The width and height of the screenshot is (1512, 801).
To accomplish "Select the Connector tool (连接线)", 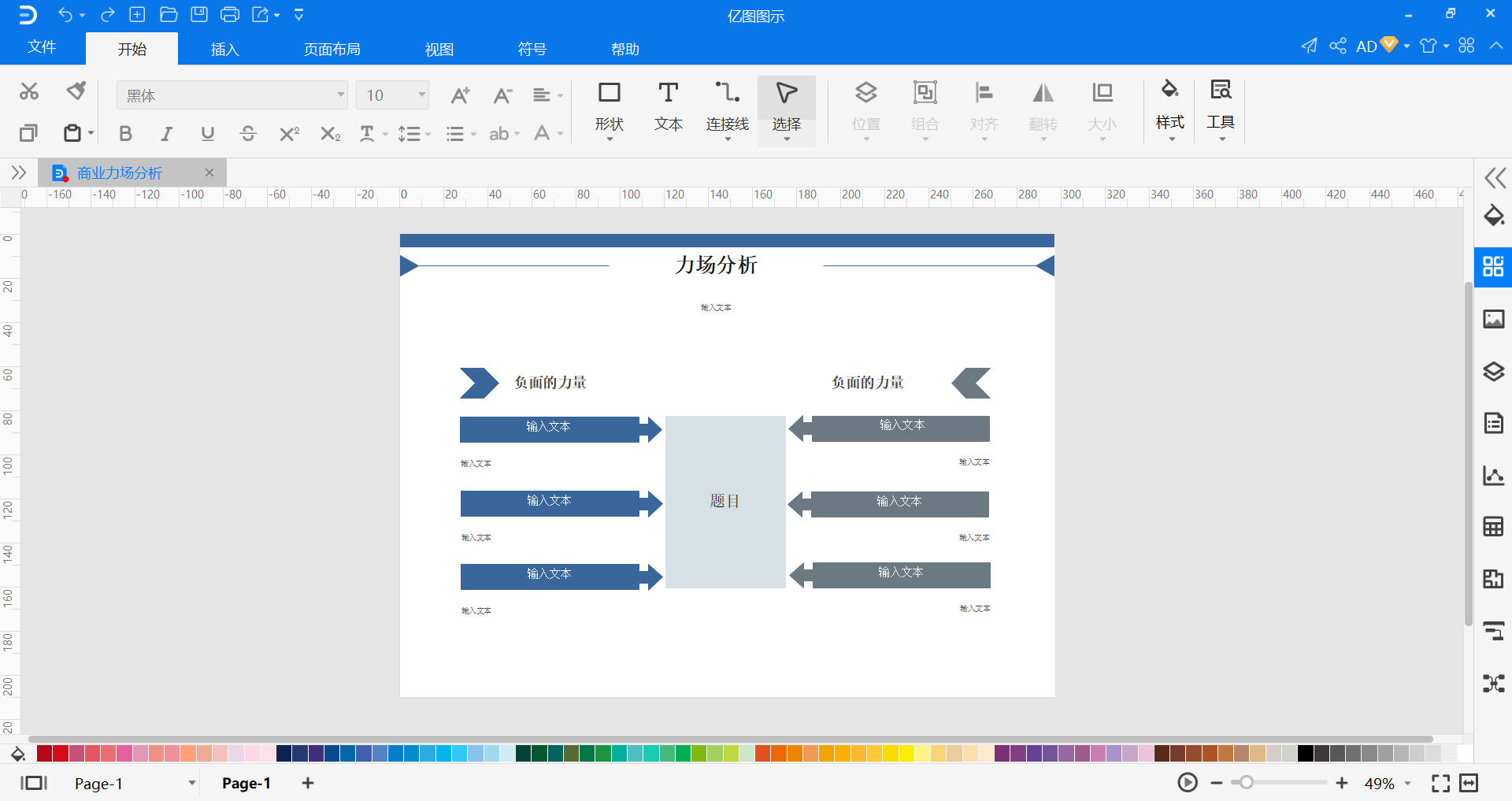I will 727,109.
